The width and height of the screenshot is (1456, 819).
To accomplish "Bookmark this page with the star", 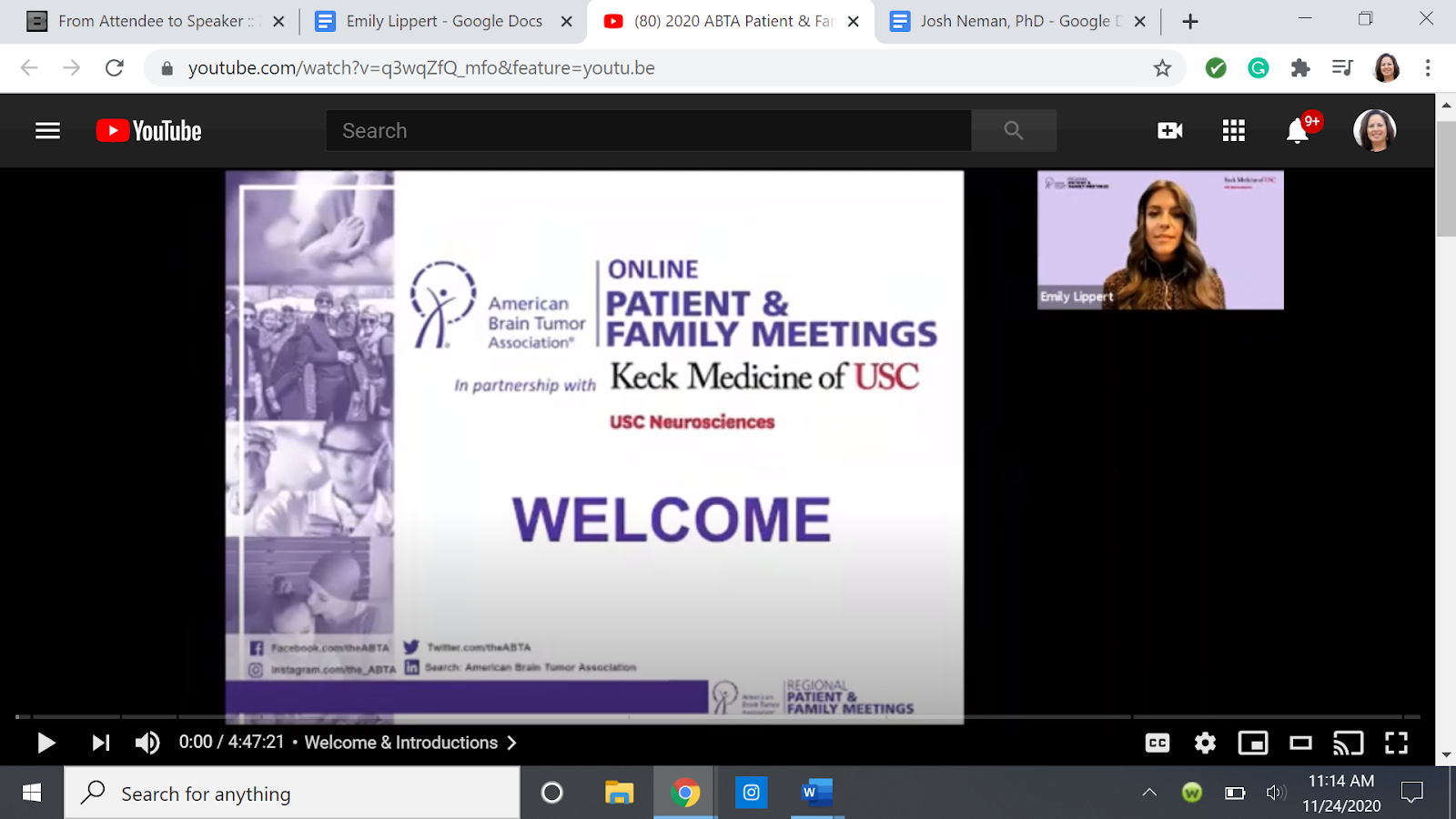I will coord(1162,68).
